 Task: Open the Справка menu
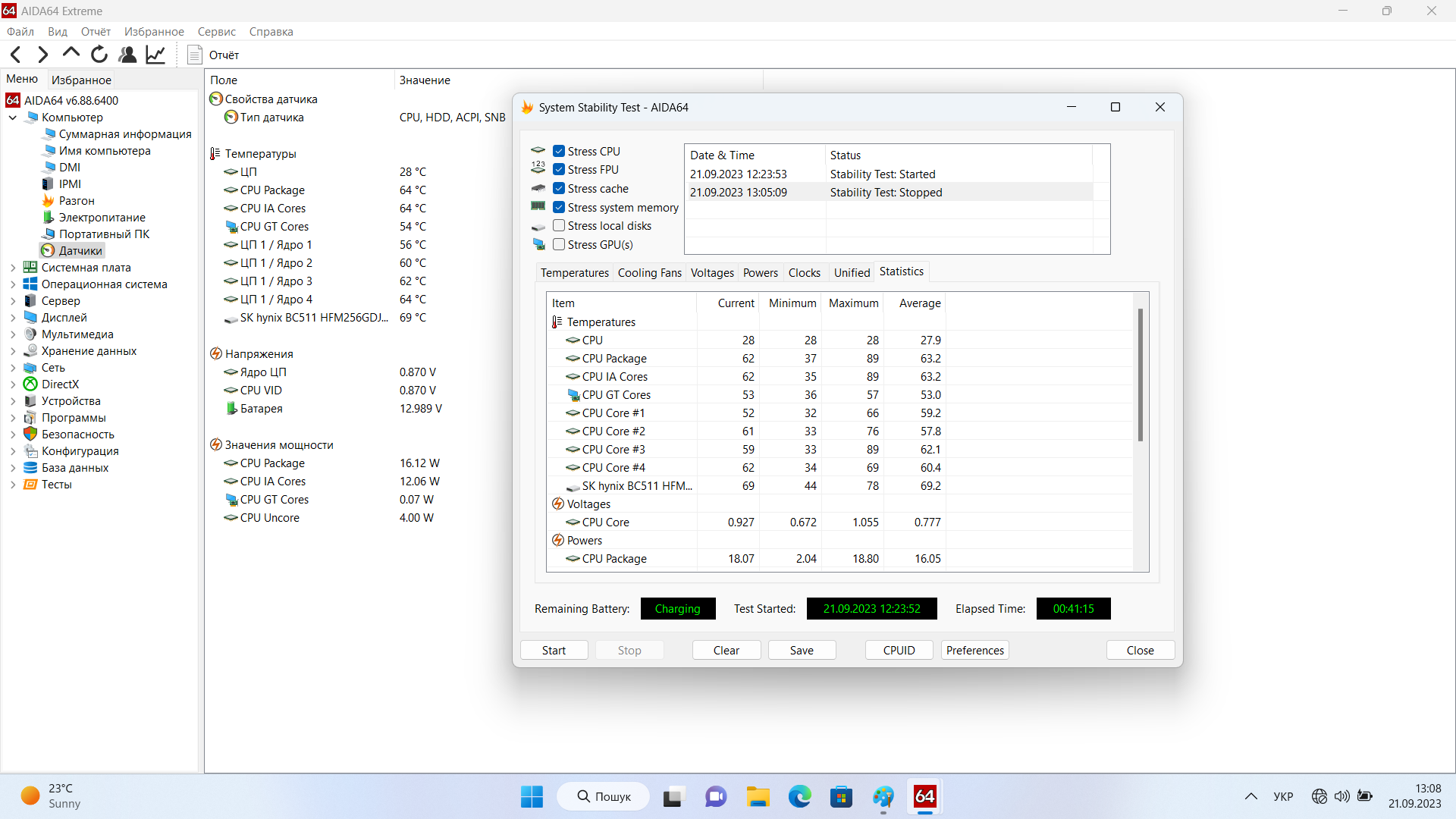(x=271, y=32)
